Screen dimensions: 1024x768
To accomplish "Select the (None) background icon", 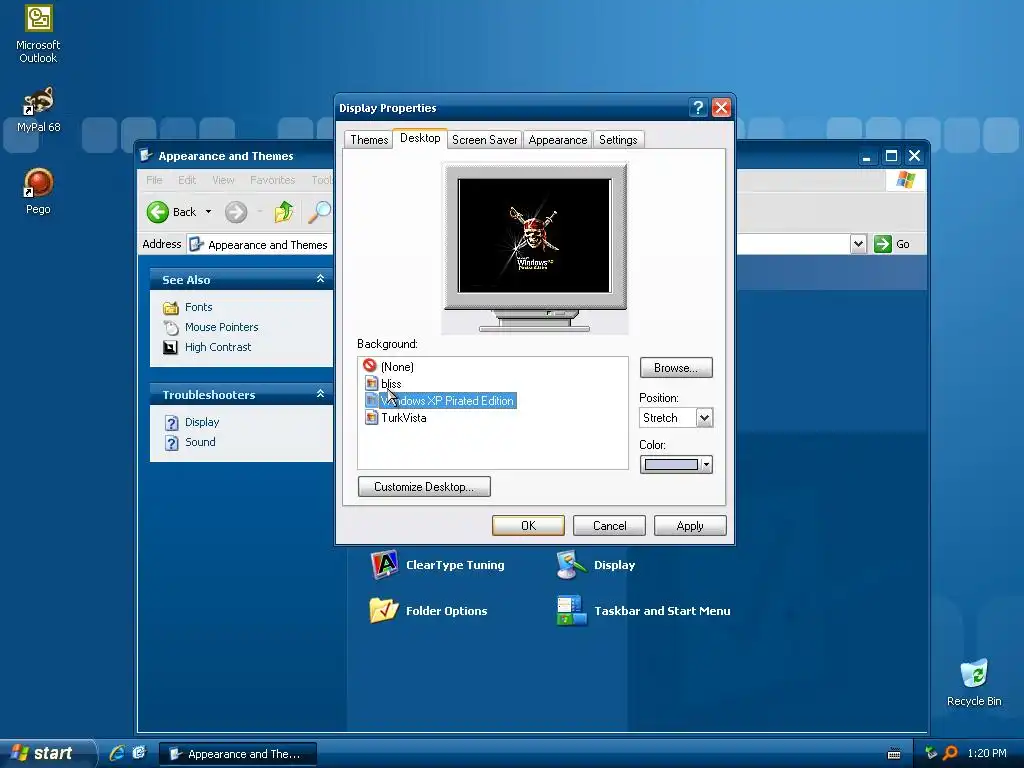I will (370, 366).
